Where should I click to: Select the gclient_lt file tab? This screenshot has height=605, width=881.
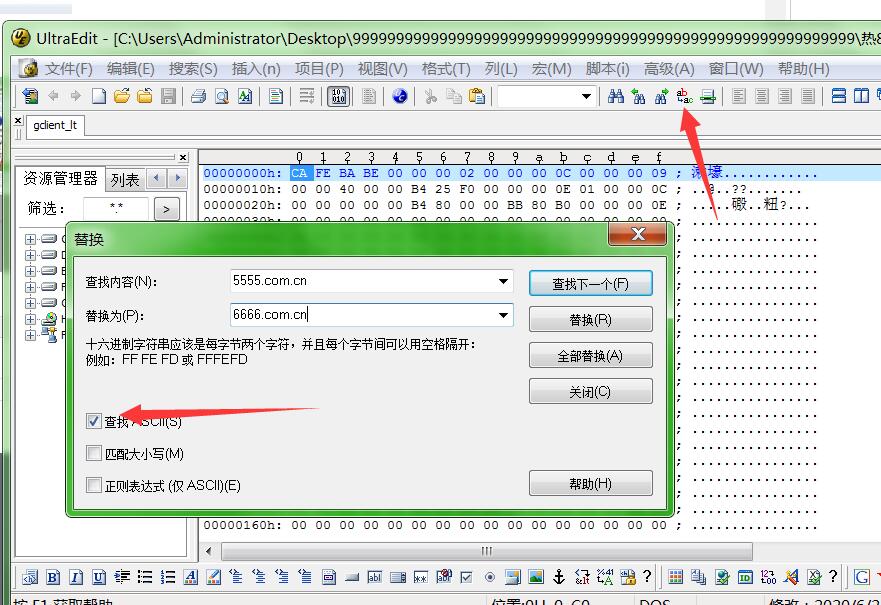pyautogui.click(x=56, y=125)
